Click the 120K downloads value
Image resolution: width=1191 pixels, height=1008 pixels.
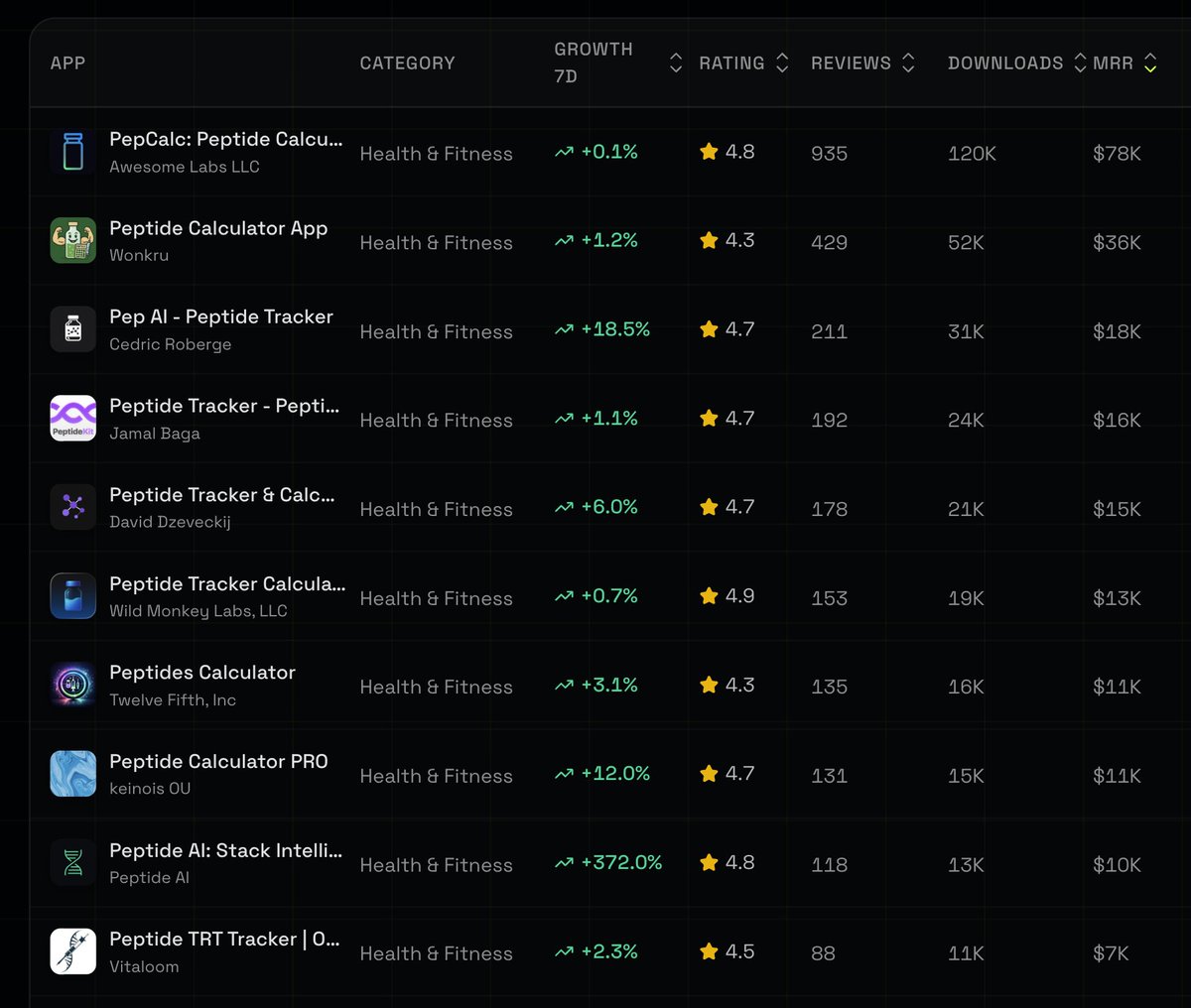click(972, 154)
